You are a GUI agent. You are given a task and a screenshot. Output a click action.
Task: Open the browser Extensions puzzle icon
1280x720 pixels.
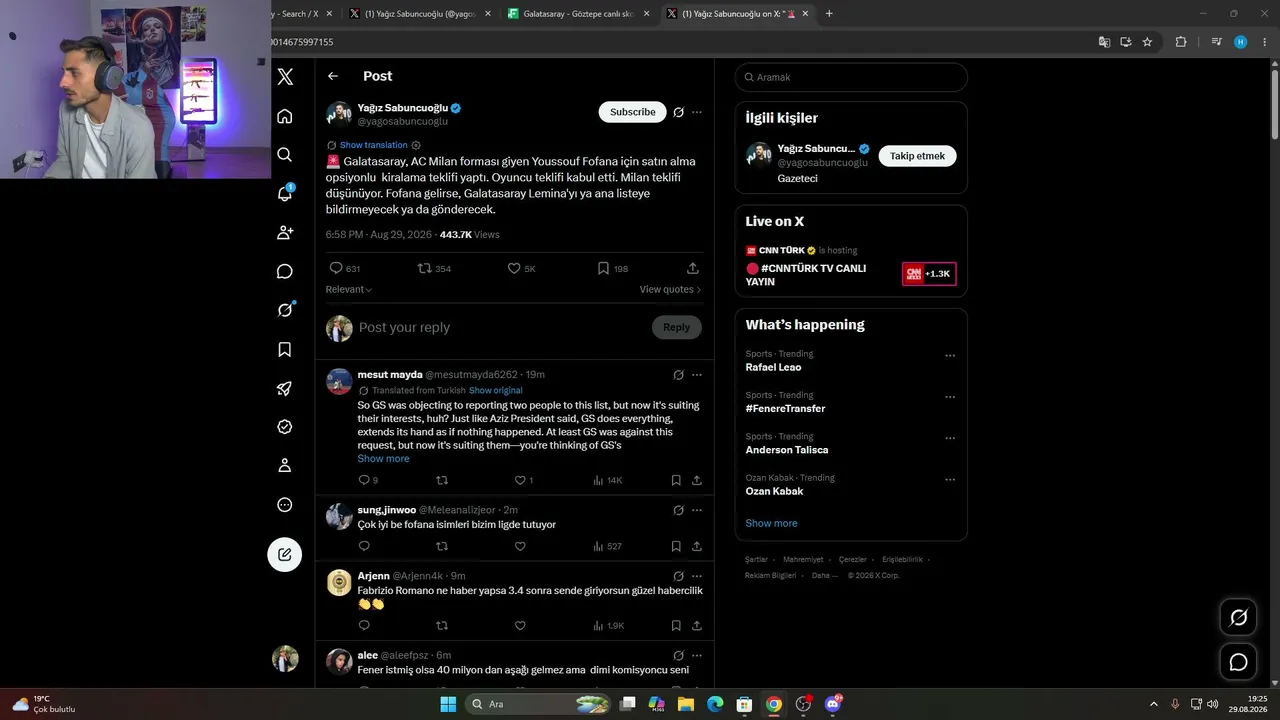(x=1181, y=42)
